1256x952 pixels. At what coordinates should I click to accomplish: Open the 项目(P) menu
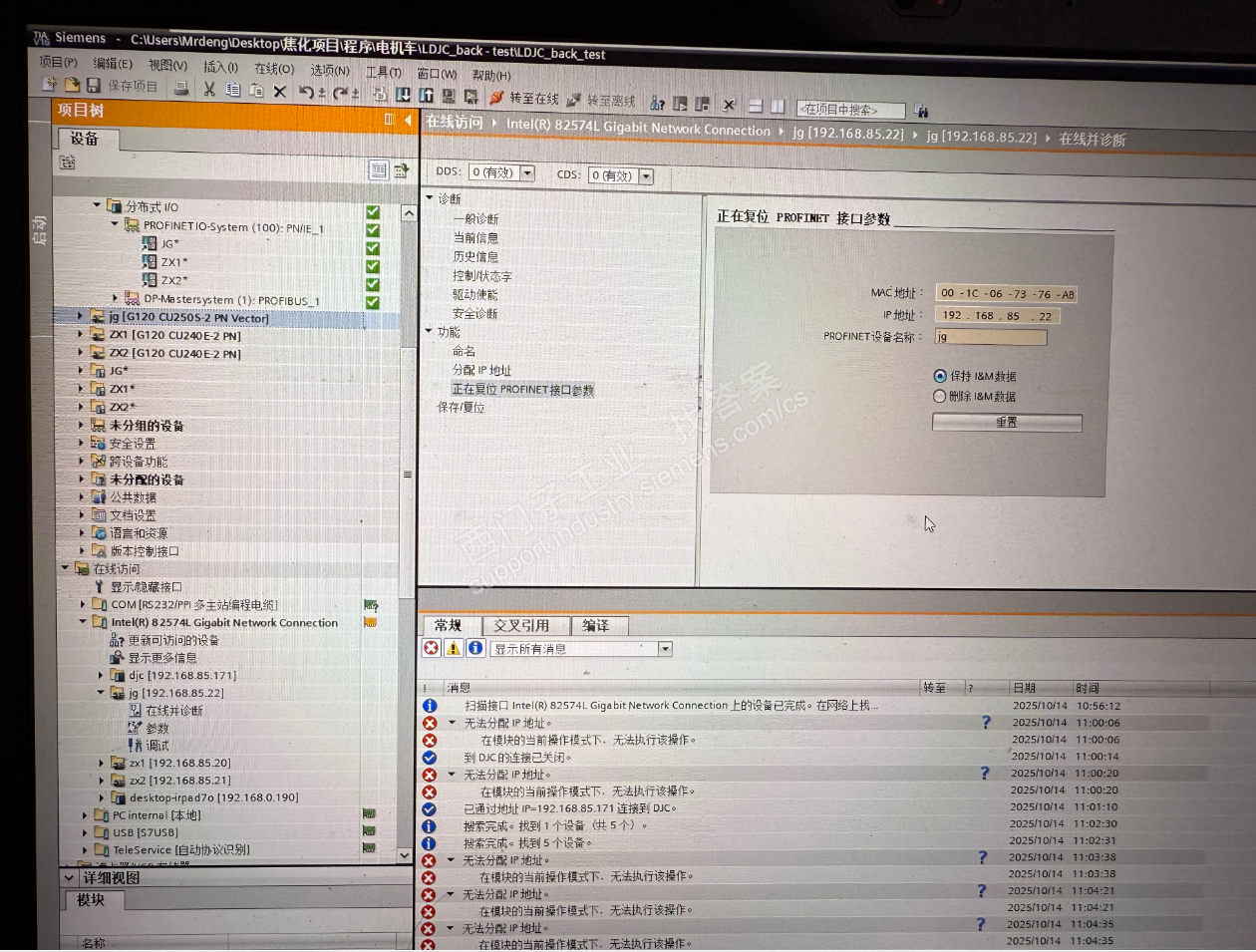58,62
